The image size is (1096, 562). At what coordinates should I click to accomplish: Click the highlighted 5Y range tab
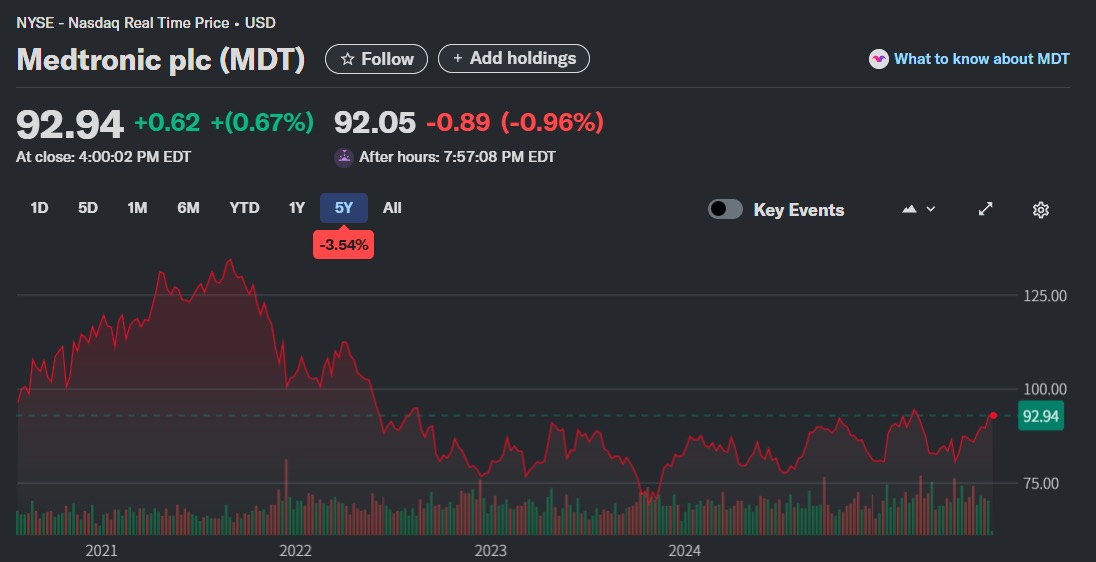(x=344, y=208)
